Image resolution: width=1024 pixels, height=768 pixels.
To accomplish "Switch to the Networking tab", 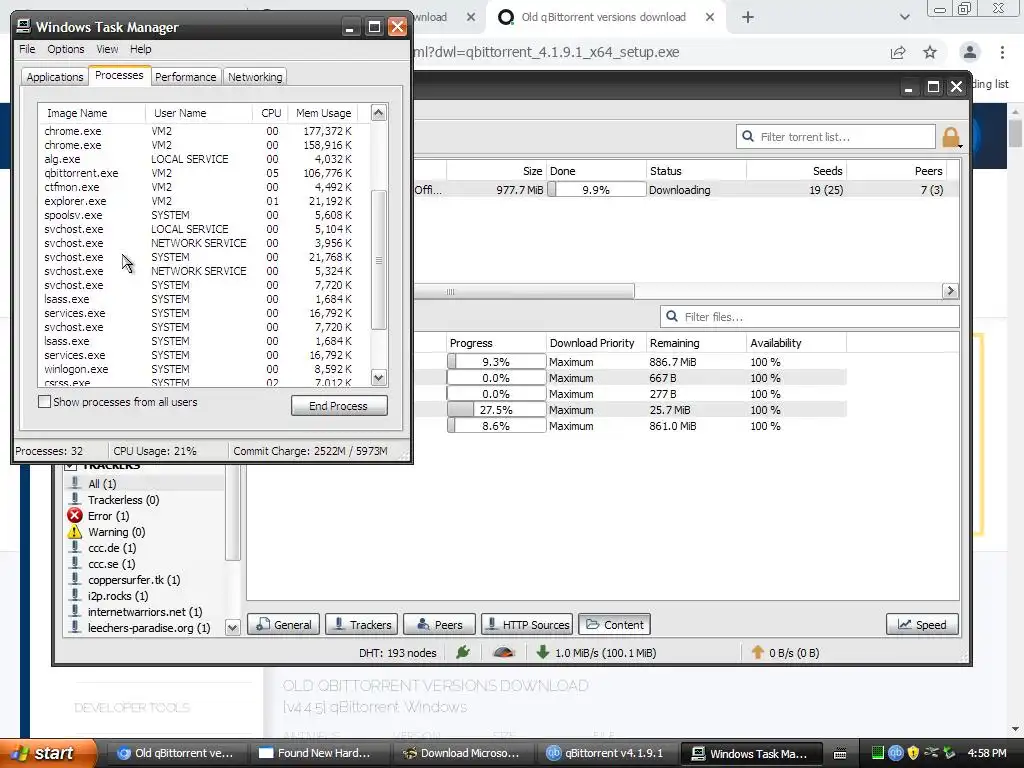I will [x=255, y=76].
